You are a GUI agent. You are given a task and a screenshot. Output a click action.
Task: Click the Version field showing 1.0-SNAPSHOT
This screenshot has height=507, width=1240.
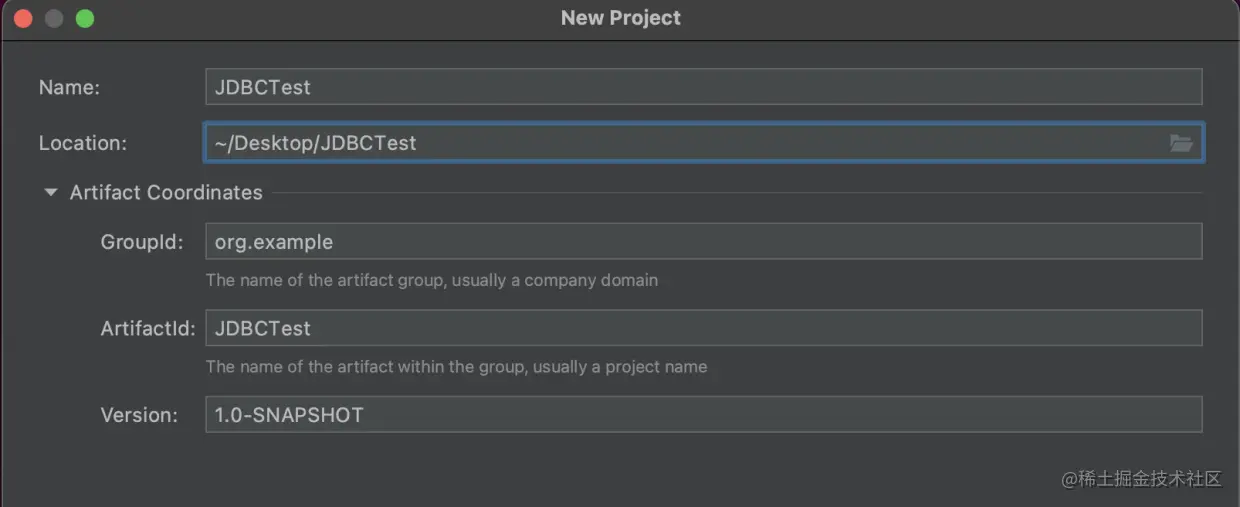click(x=702, y=414)
